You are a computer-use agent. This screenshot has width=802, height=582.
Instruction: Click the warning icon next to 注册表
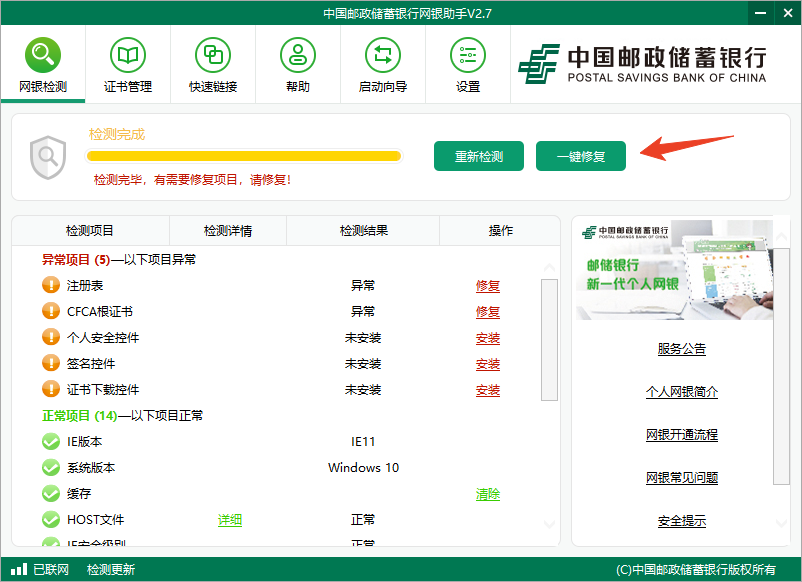pos(51,285)
